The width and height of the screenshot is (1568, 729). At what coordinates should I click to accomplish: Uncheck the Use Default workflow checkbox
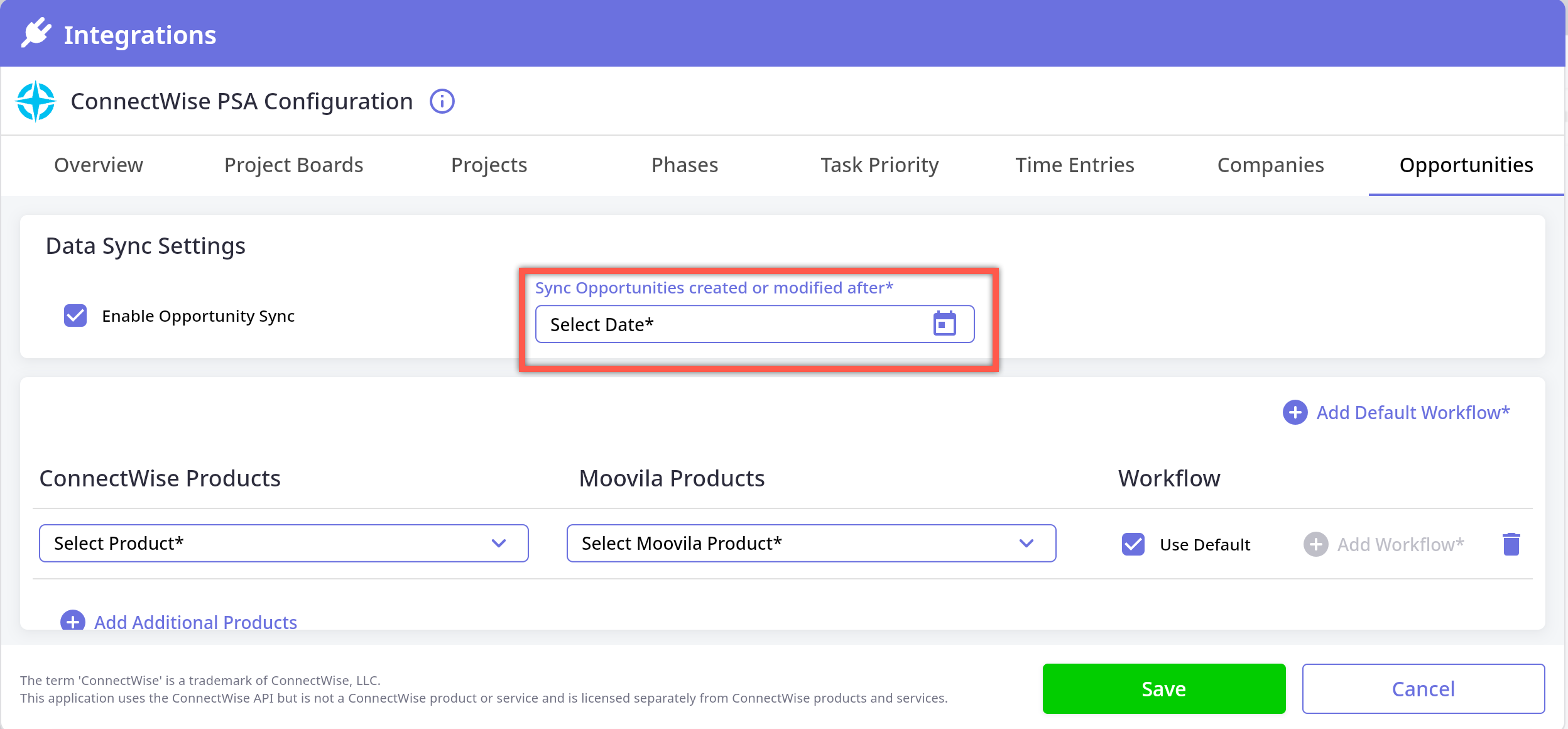pos(1133,544)
